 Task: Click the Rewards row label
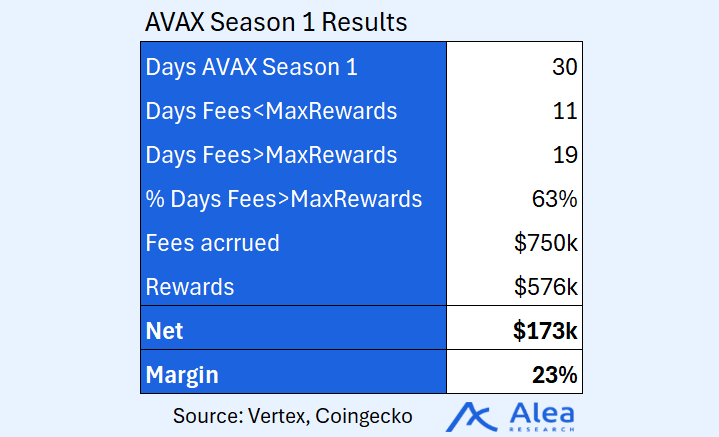(x=190, y=287)
